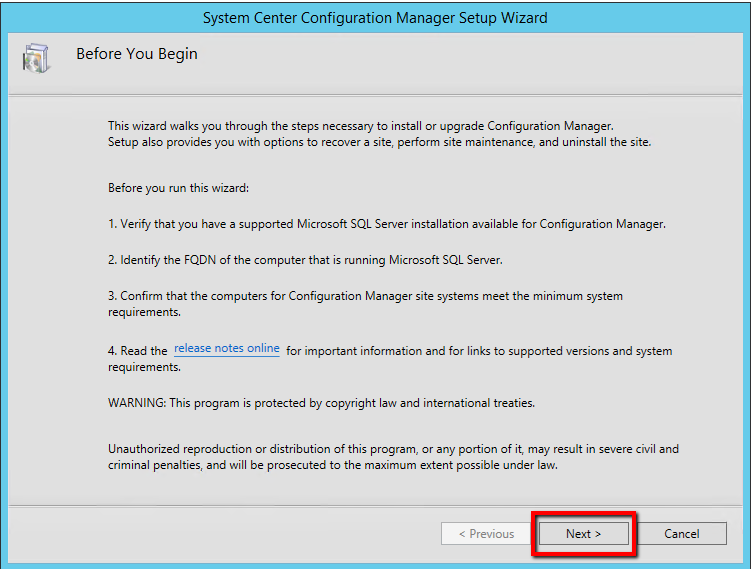Image resolution: width=751 pixels, height=569 pixels.
Task: Click the greyed-out Previous button
Action: [486, 534]
